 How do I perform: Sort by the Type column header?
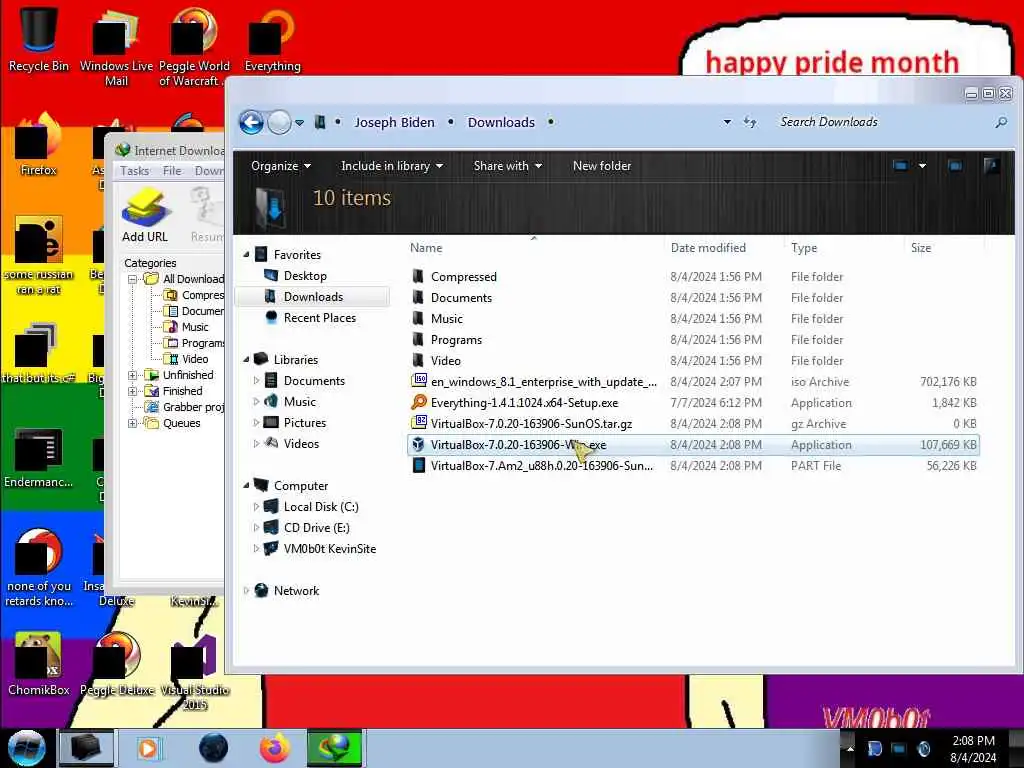coord(804,248)
